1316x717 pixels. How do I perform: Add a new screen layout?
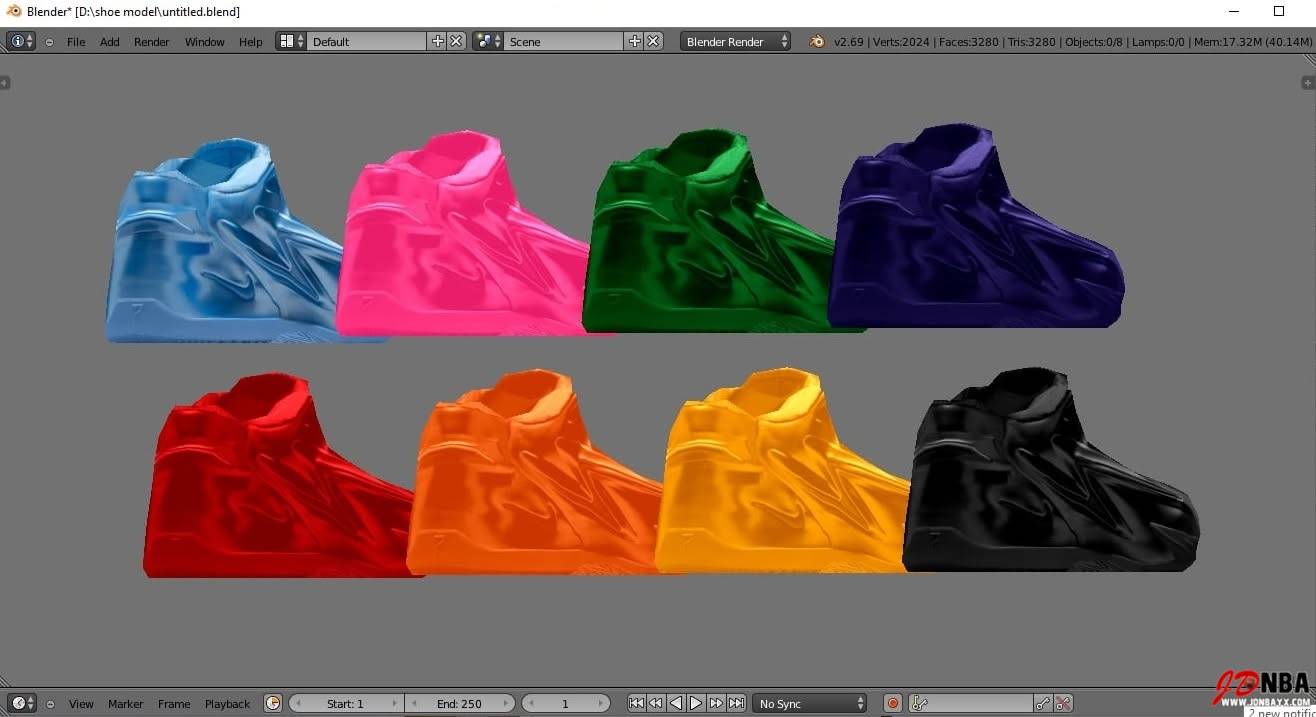coord(437,41)
